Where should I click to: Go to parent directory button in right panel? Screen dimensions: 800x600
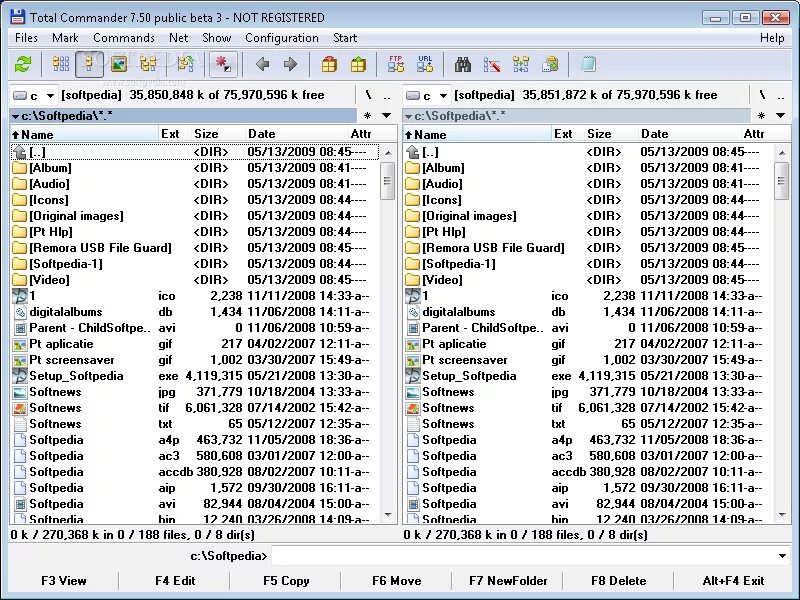781,96
